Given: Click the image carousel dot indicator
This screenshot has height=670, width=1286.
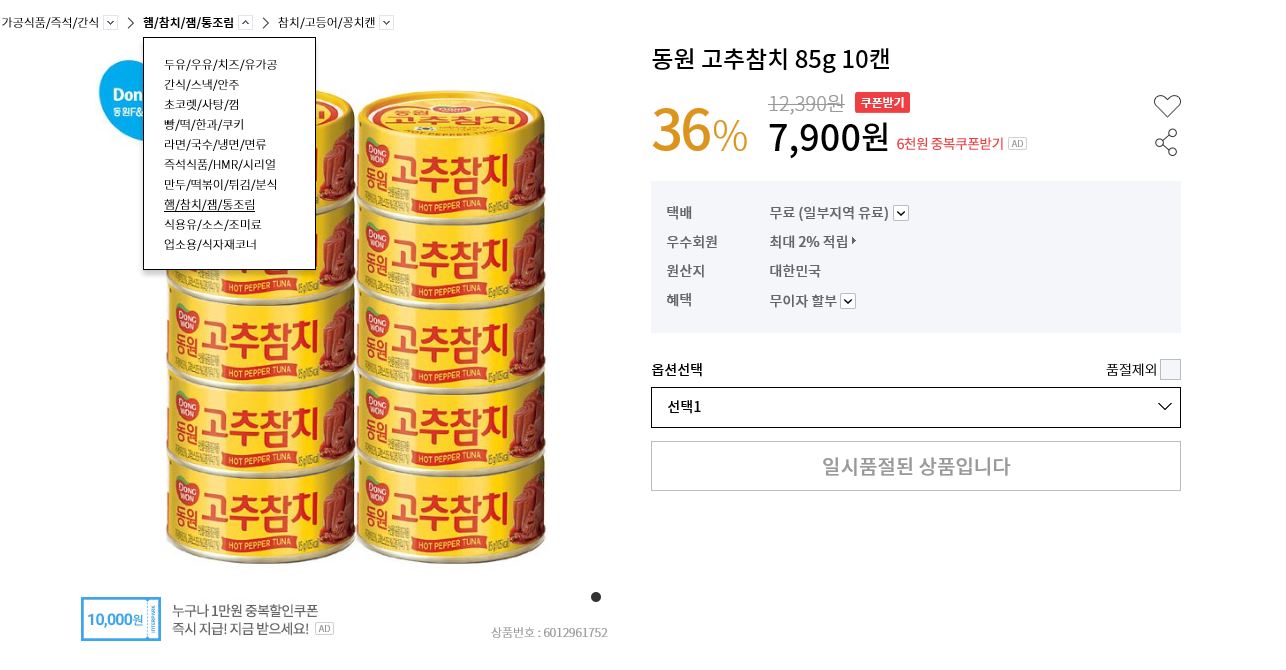Looking at the screenshot, I should (x=596, y=597).
